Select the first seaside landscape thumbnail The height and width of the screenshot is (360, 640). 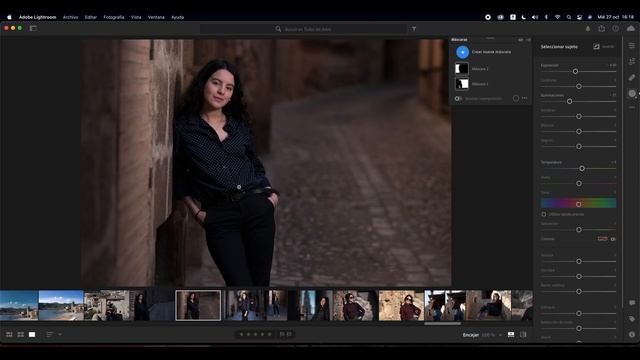[x=19, y=305]
